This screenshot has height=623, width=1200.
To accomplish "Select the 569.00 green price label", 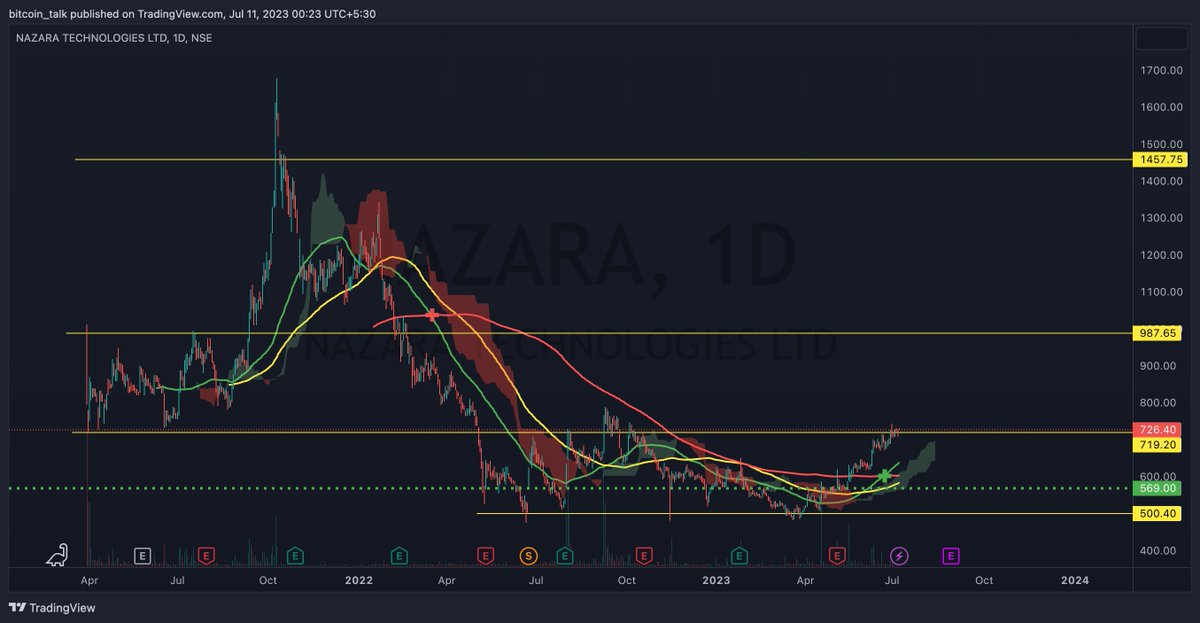I will [1157, 489].
